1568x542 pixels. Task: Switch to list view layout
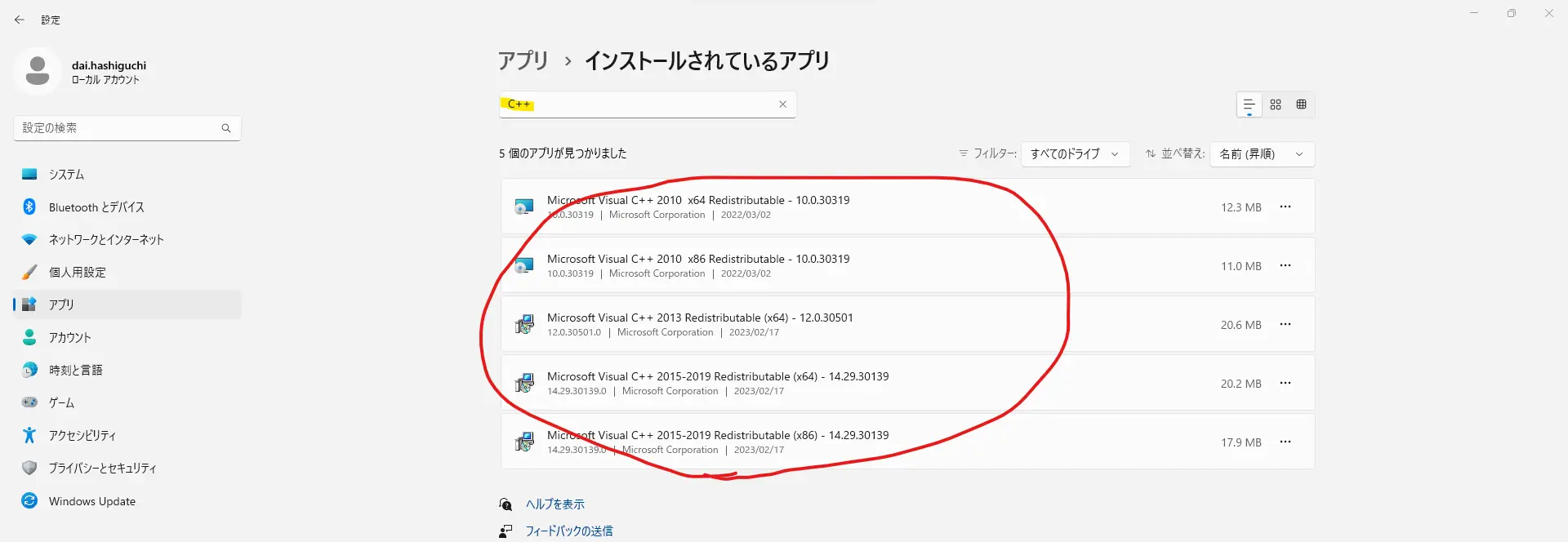[1249, 105]
